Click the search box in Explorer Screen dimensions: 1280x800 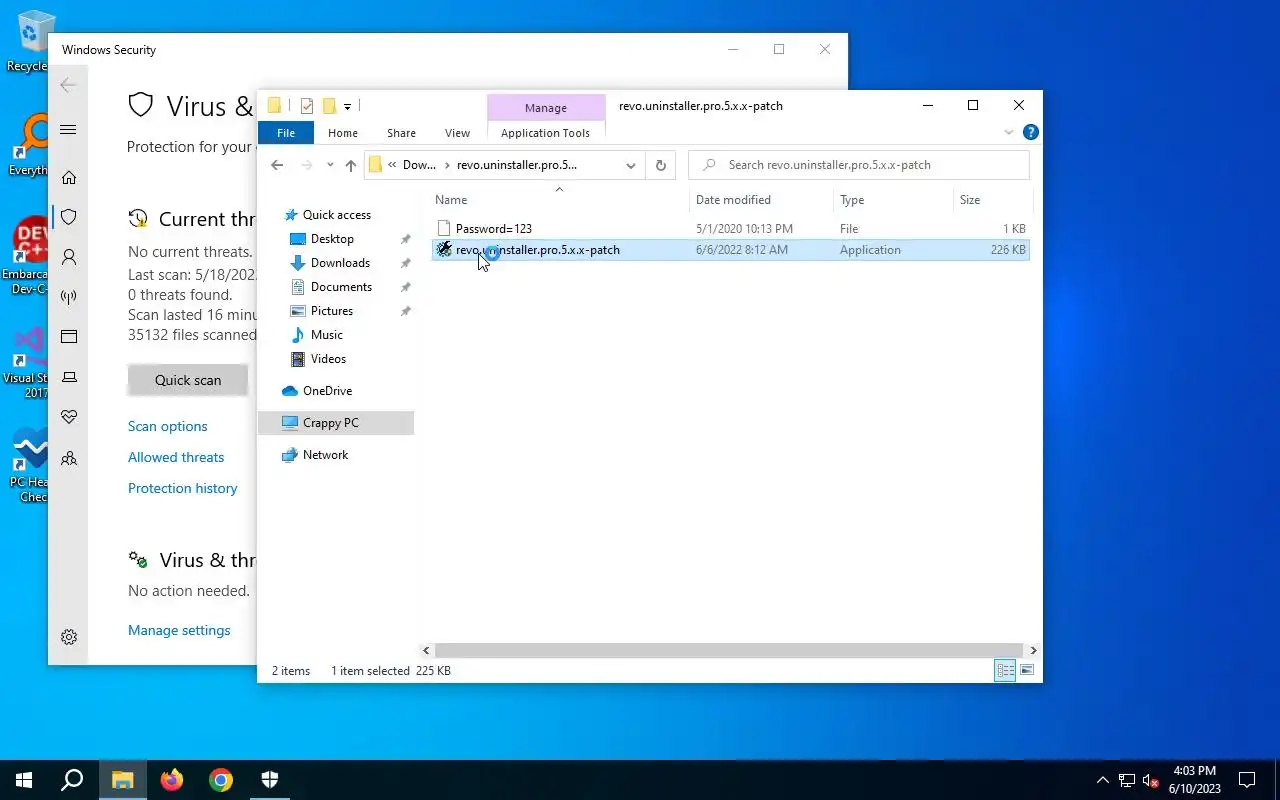click(x=859, y=165)
